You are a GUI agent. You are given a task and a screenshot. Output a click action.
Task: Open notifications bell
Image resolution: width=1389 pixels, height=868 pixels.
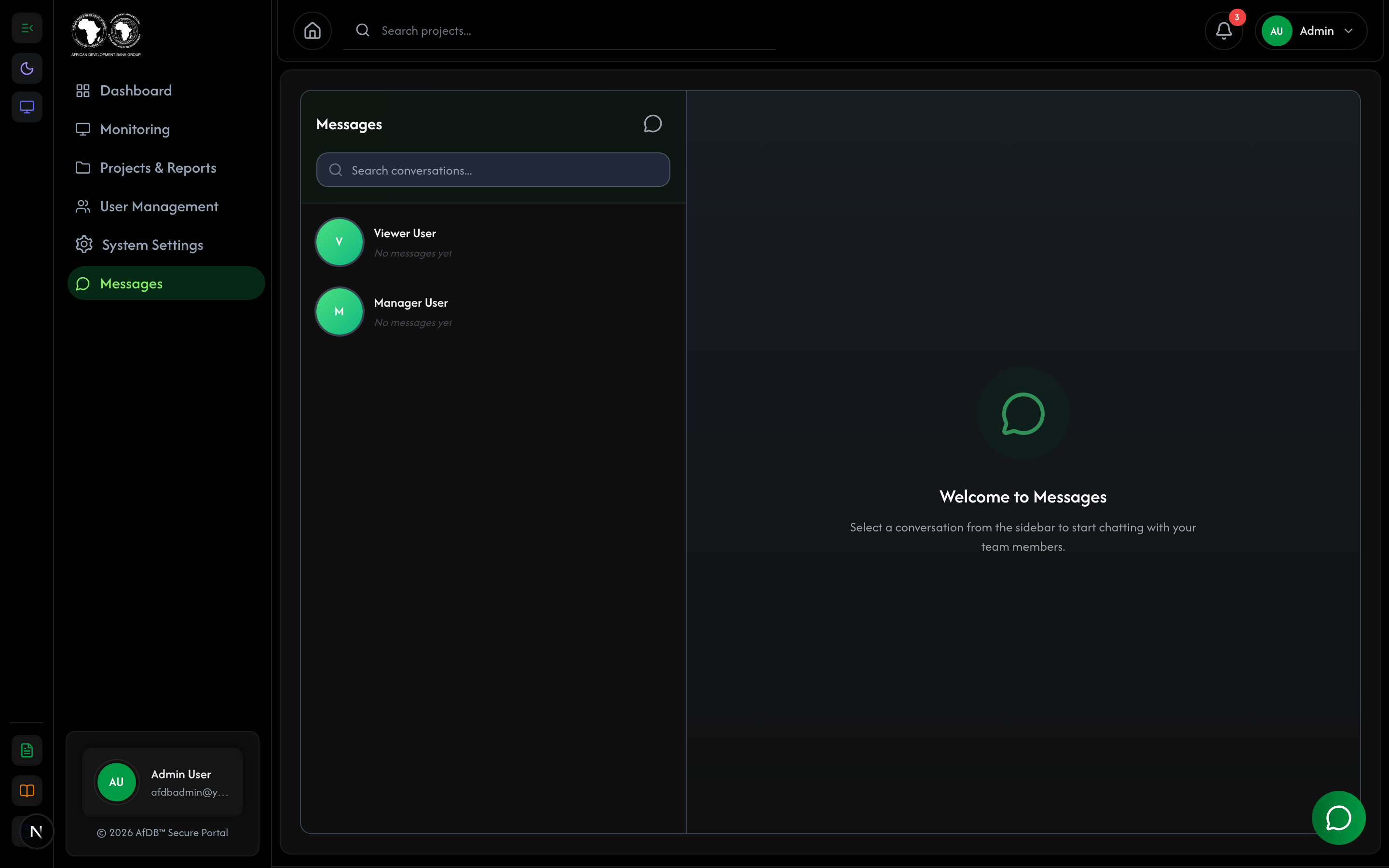coord(1224,30)
